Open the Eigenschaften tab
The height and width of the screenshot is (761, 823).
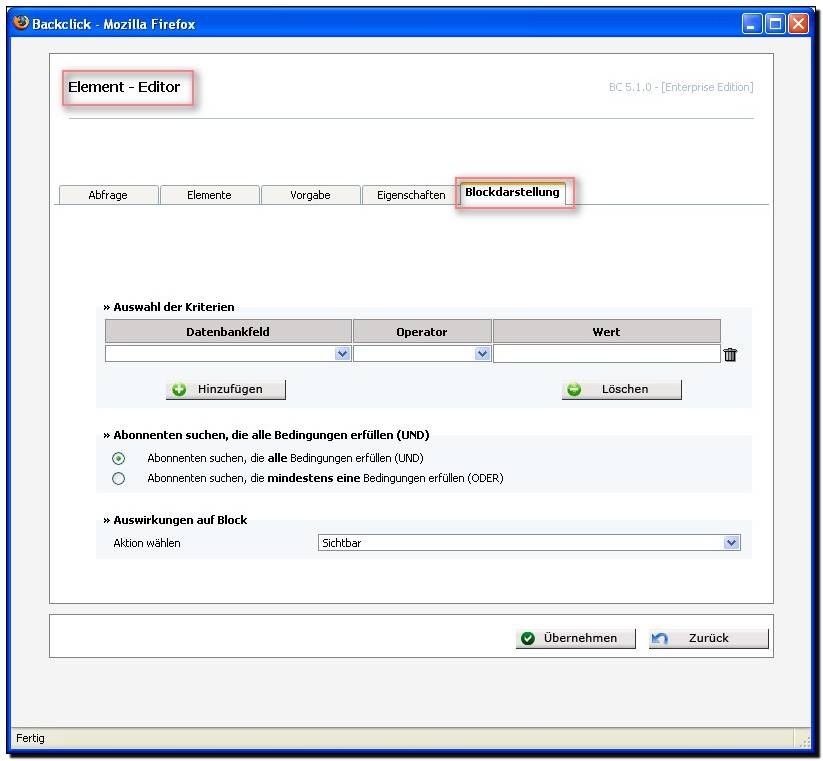pyautogui.click(x=411, y=195)
